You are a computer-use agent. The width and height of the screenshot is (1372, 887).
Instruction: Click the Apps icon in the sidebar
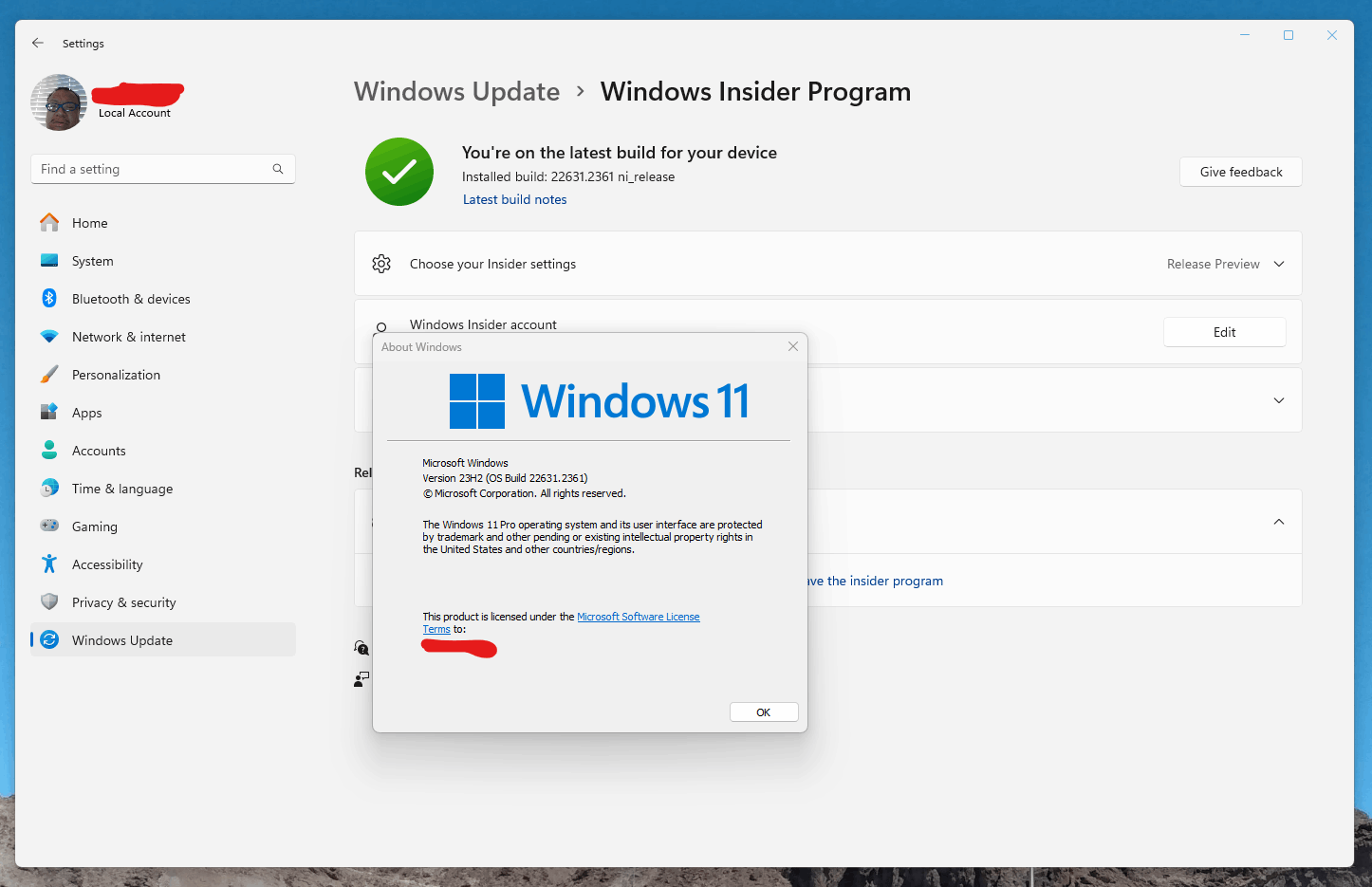pos(49,413)
